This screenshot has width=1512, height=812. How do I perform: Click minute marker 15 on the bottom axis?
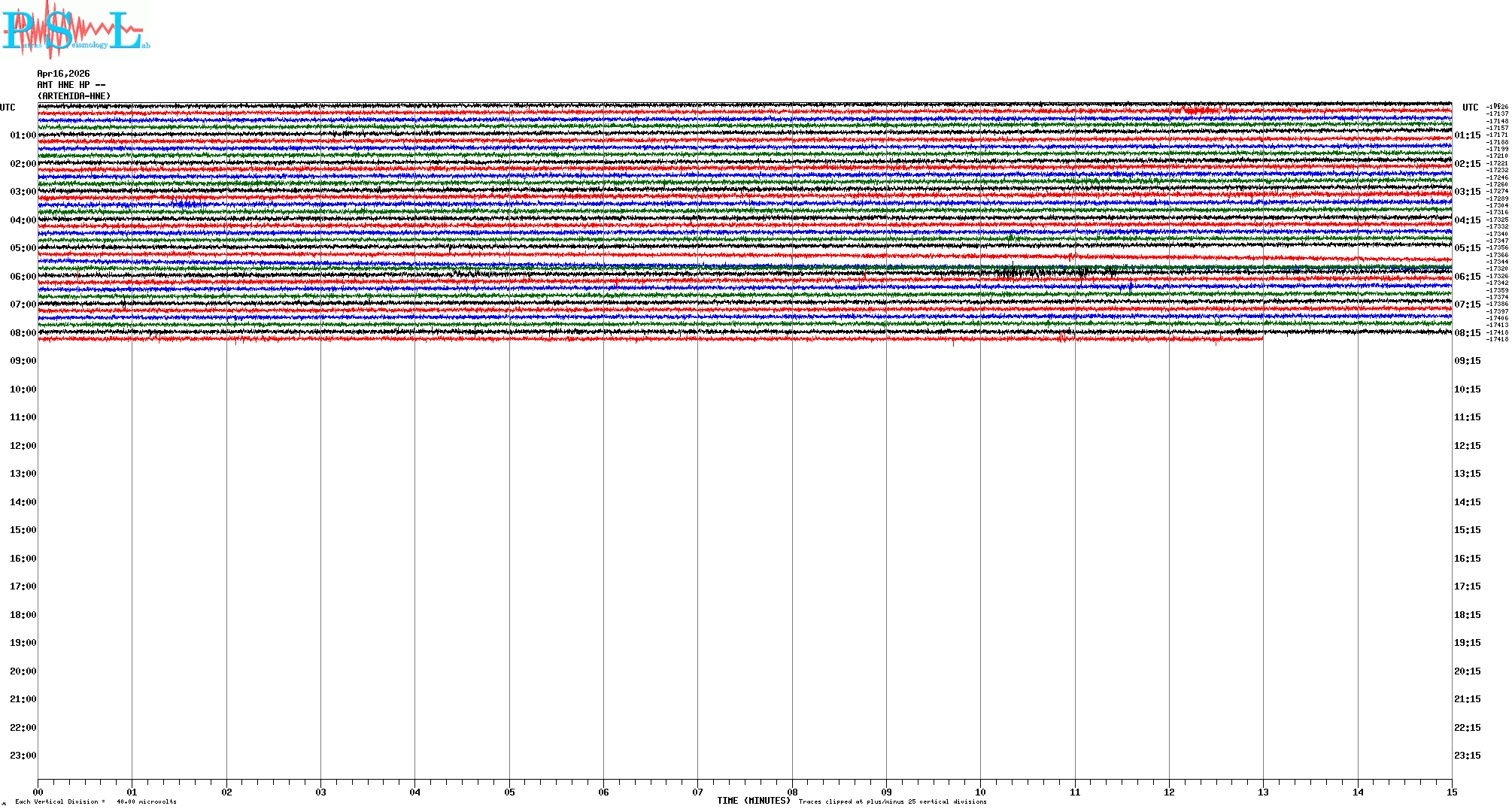(1451, 792)
